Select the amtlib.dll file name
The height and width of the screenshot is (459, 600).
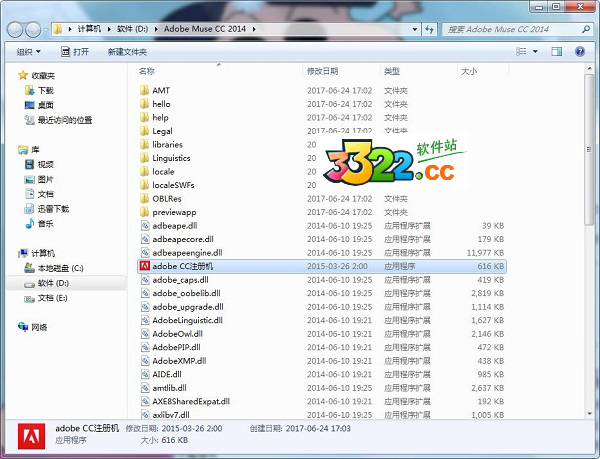pyautogui.click(x=170, y=388)
